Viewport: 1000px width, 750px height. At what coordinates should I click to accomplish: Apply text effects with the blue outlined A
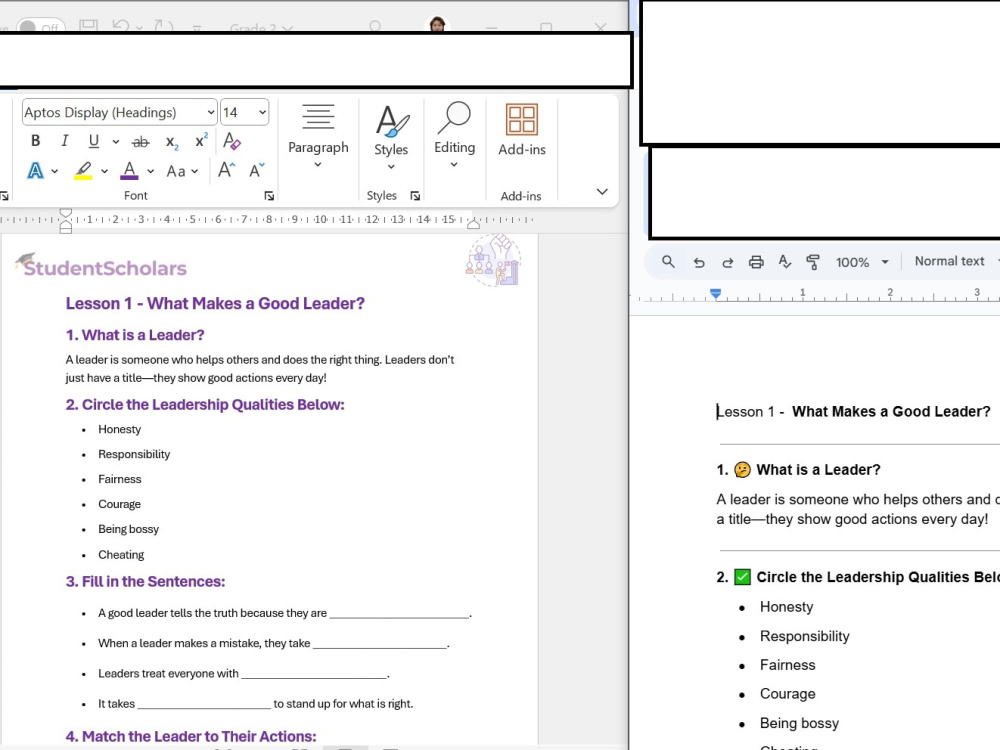[36, 170]
